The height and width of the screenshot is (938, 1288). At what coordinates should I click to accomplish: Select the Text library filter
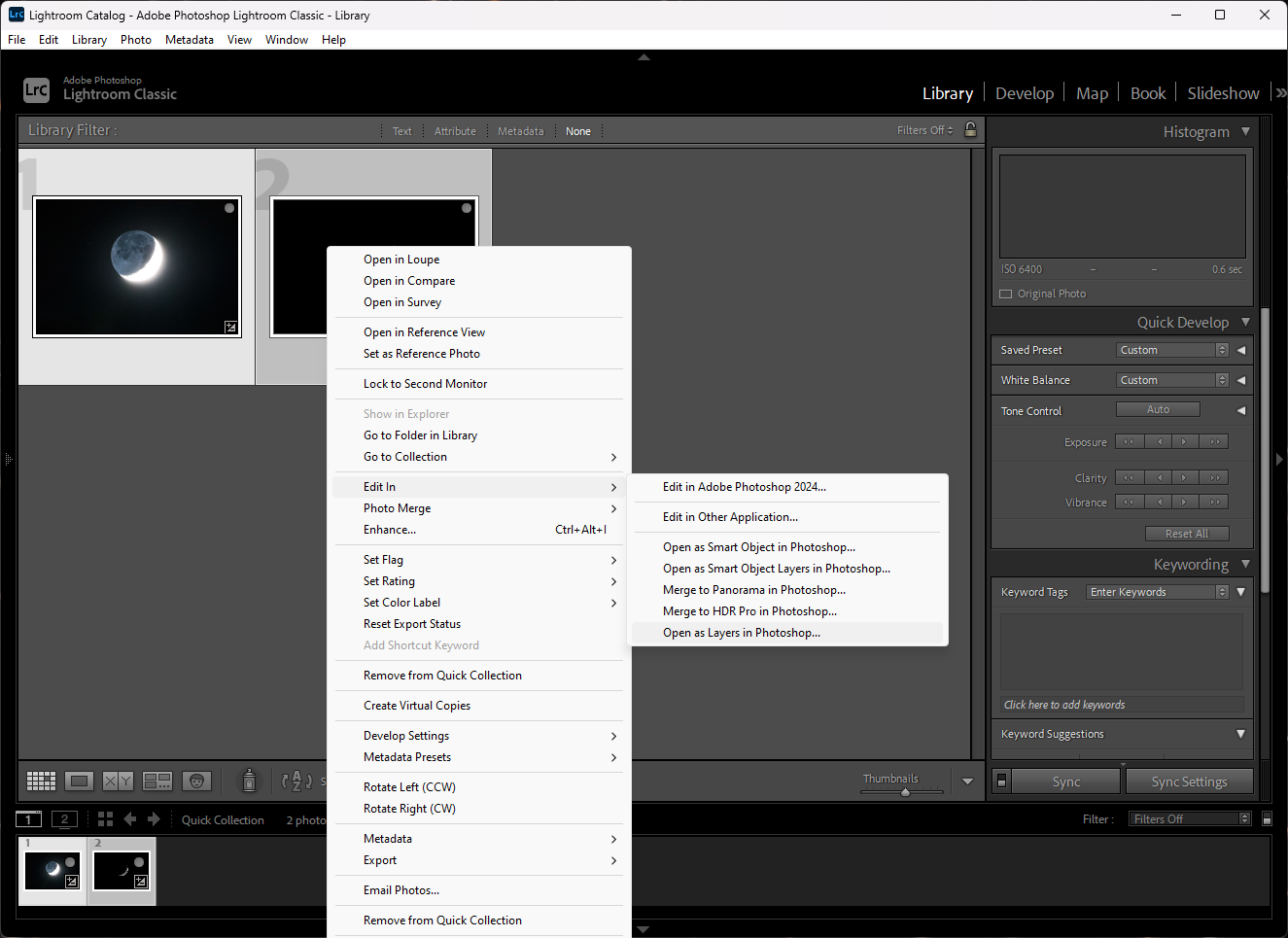(401, 131)
